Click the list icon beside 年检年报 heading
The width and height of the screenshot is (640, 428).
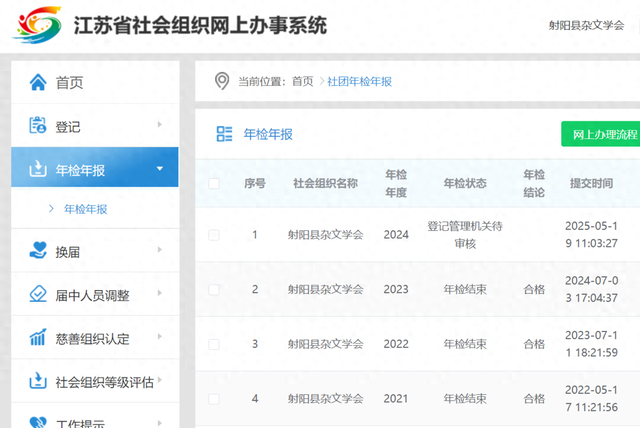pyautogui.click(x=225, y=134)
